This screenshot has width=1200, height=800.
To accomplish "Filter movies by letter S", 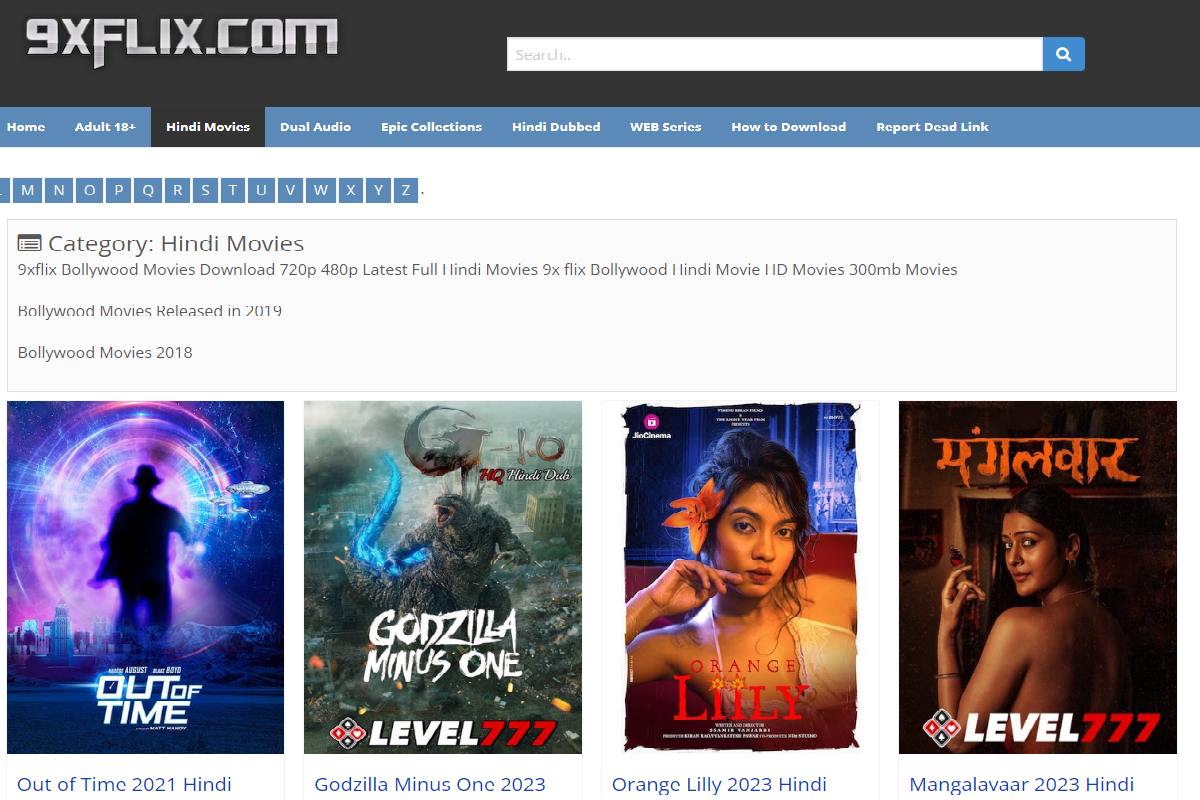I will pos(205,190).
